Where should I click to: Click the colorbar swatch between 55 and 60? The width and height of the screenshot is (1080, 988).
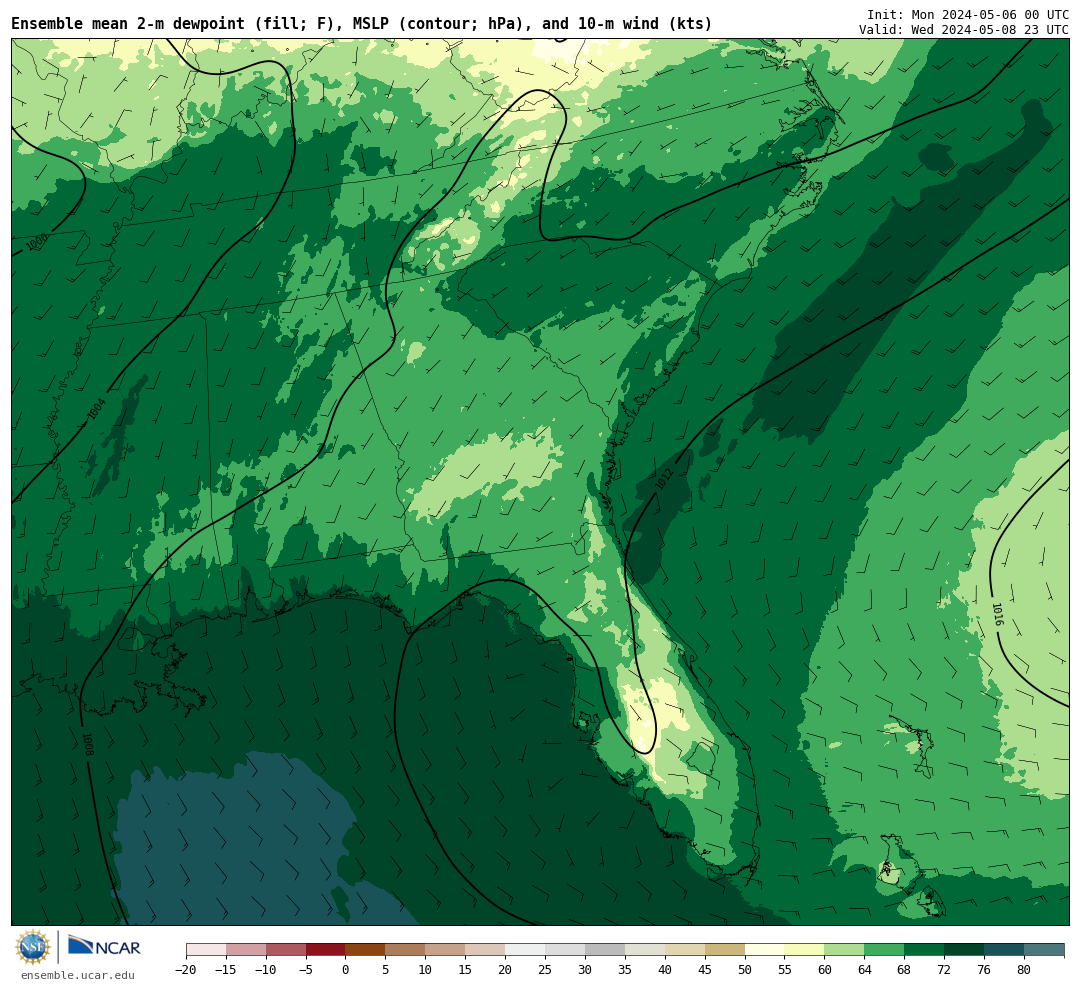point(804,949)
